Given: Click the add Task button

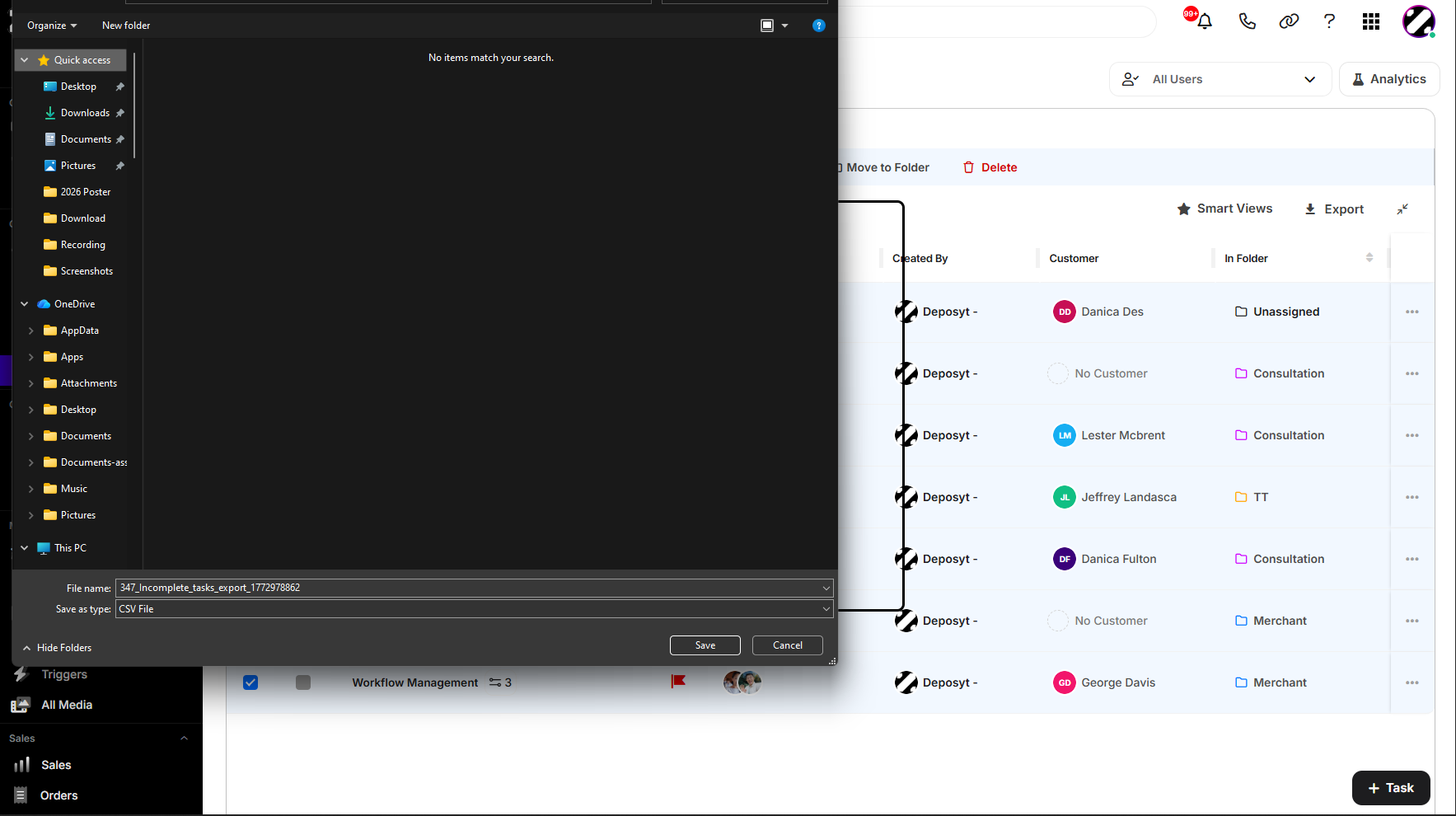Looking at the screenshot, I should 1391,788.
